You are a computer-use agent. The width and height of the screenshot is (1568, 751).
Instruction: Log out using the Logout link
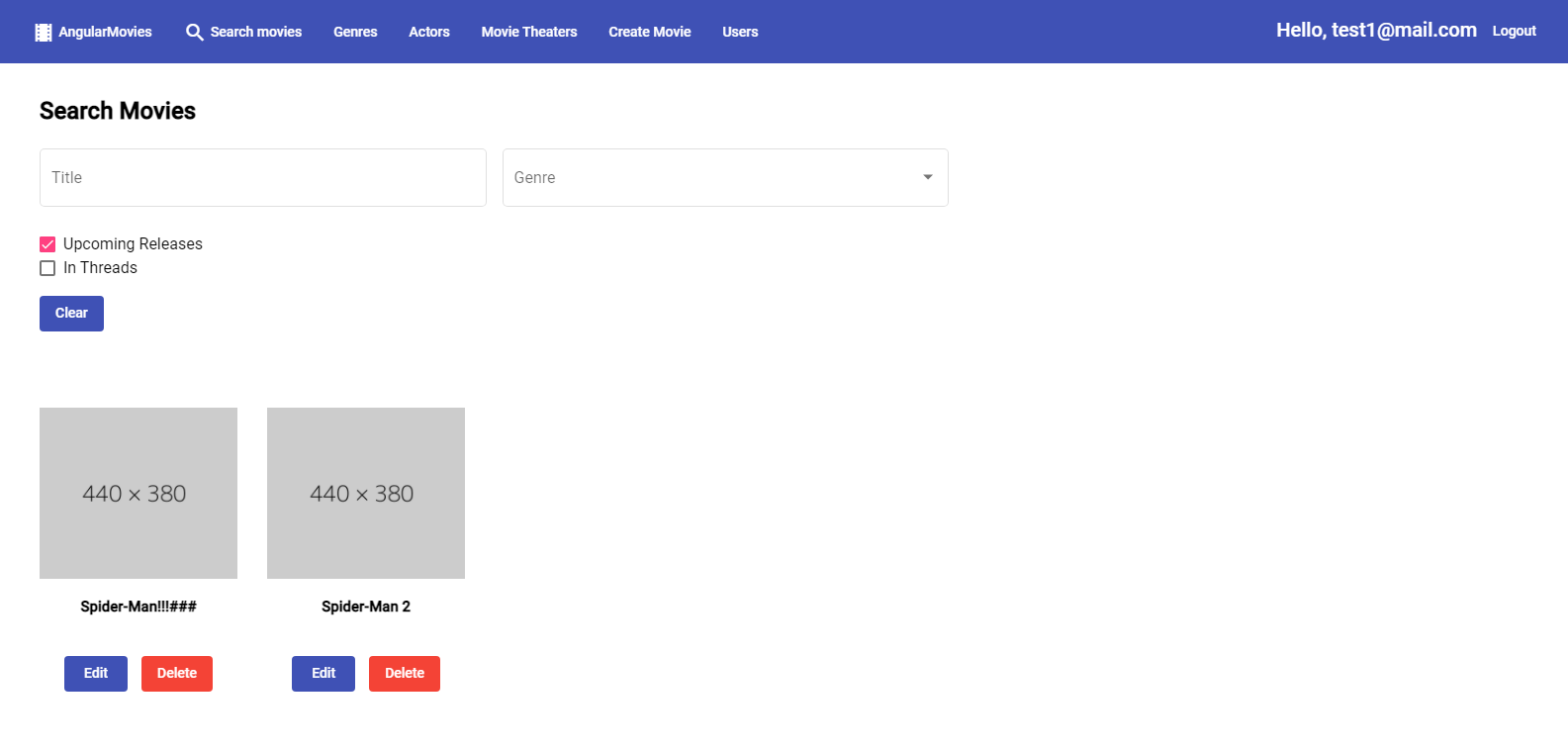pyautogui.click(x=1514, y=31)
